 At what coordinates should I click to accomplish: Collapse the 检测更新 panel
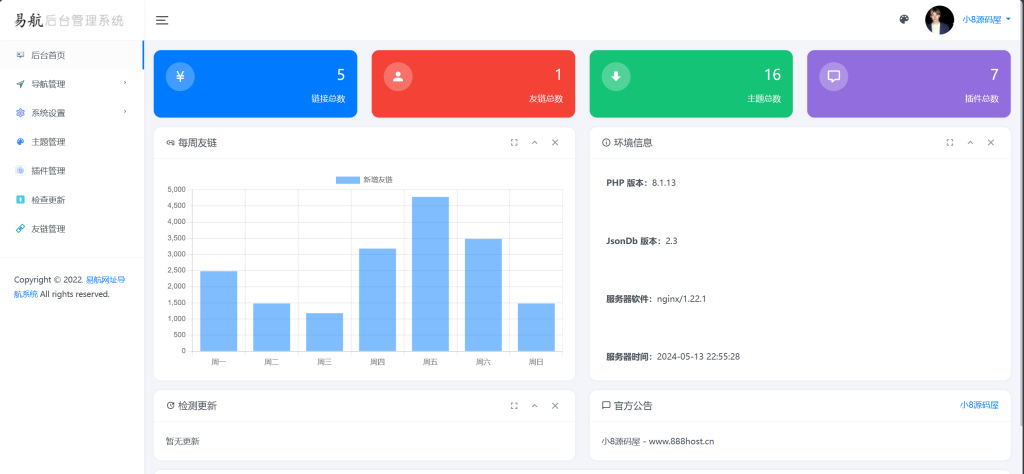(x=534, y=406)
